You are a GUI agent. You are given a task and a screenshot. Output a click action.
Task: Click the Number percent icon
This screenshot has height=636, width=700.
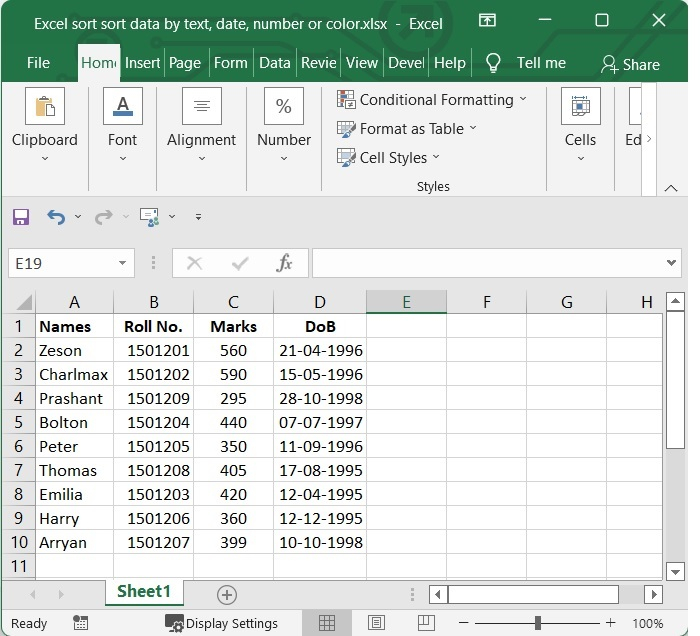(283, 106)
